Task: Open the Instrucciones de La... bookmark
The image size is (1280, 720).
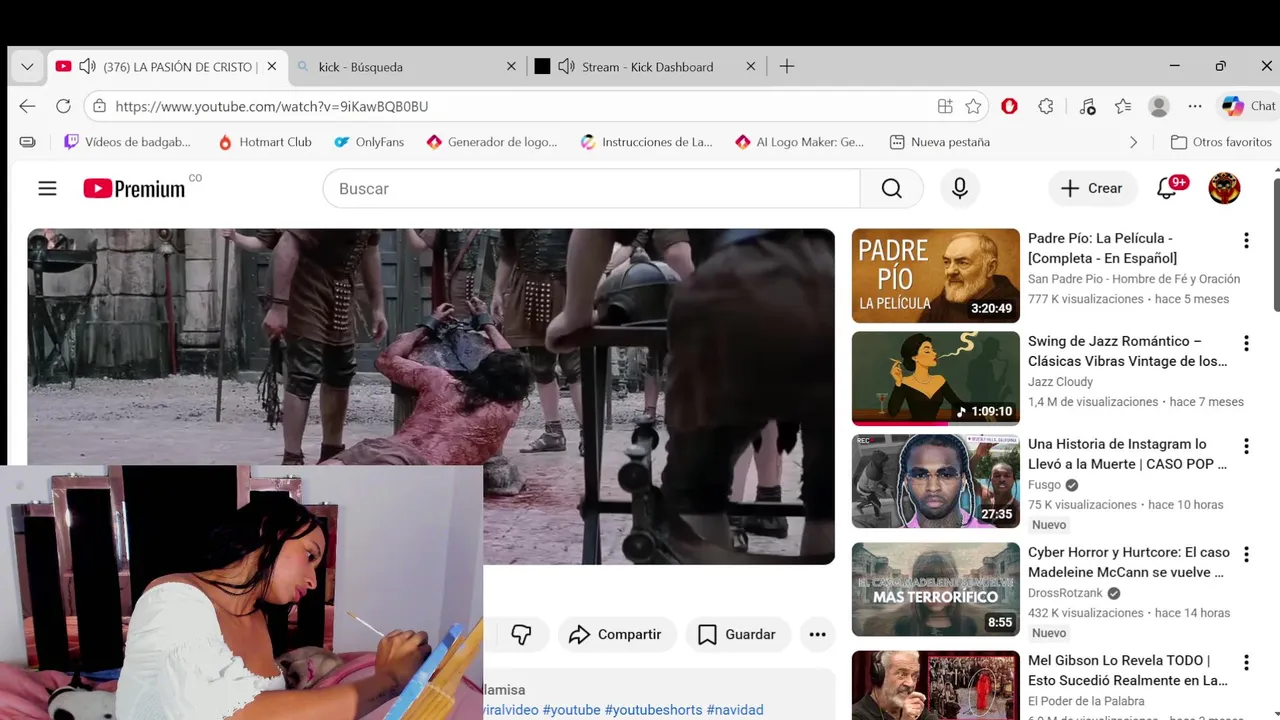Action: [647, 142]
